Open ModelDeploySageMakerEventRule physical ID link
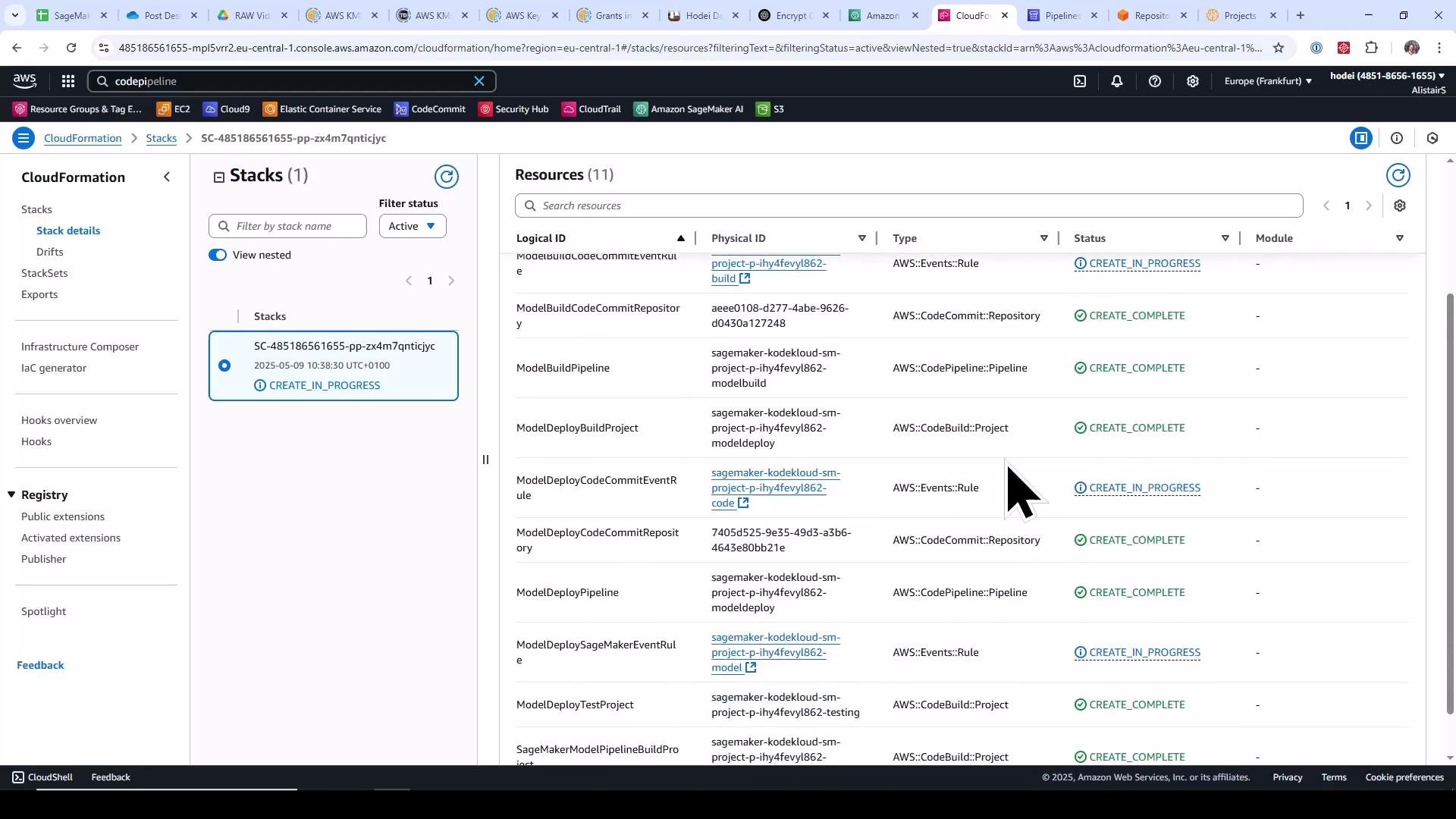Screen dimensions: 1456x819 coord(776,652)
